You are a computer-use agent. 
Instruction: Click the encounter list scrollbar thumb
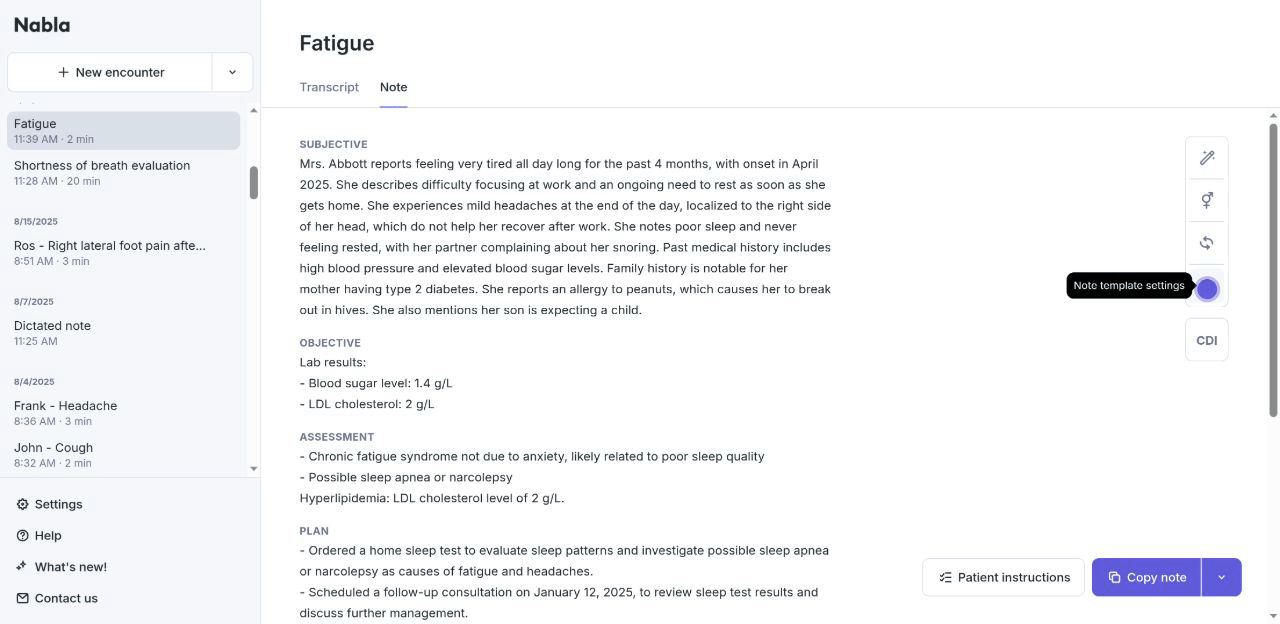point(254,182)
